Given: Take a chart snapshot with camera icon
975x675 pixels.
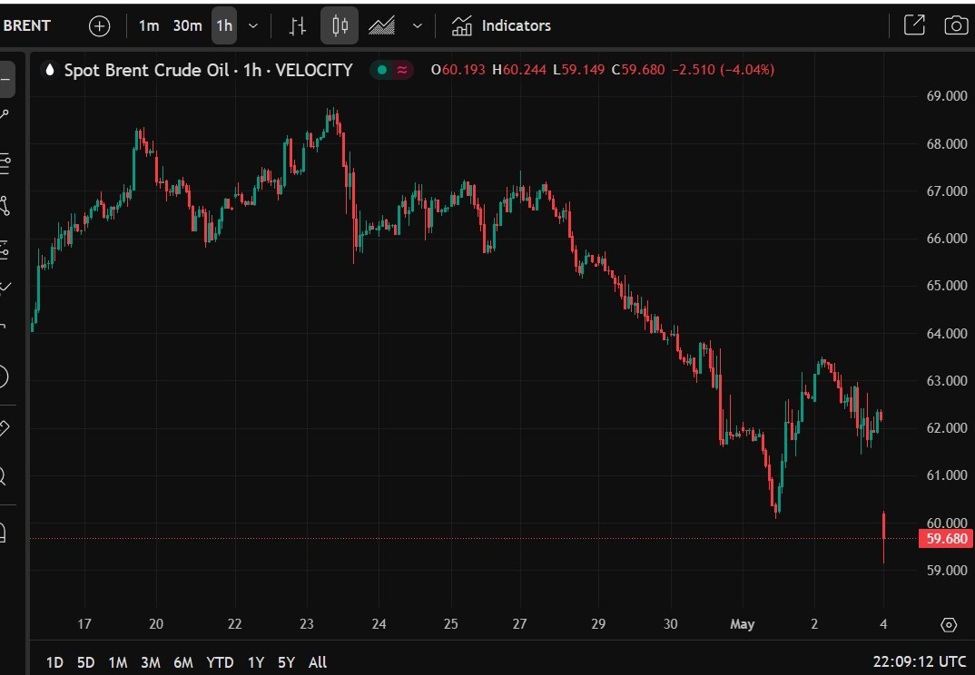Looking at the screenshot, I should click(x=956, y=26).
